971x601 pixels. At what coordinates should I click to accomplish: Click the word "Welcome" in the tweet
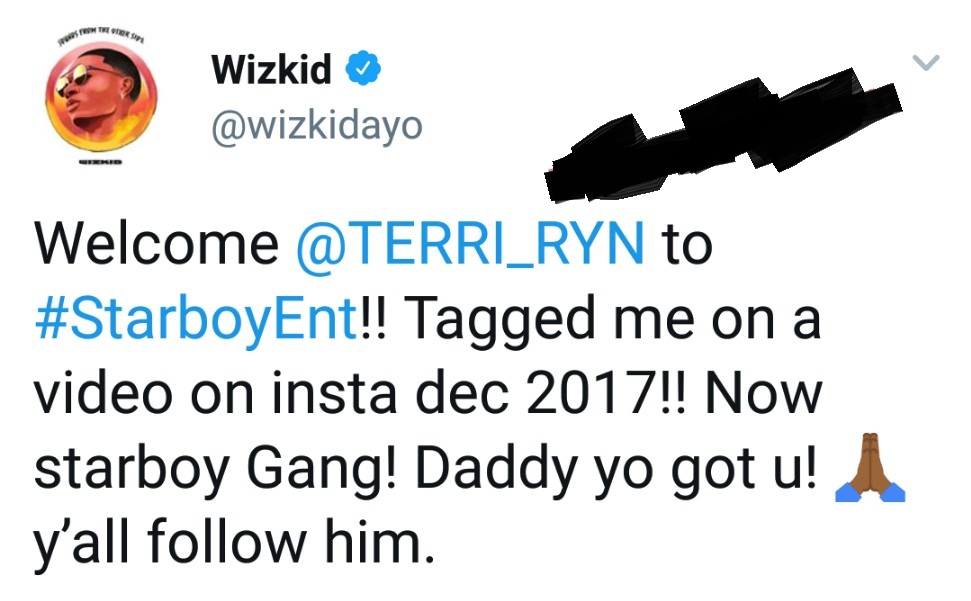[157, 246]
